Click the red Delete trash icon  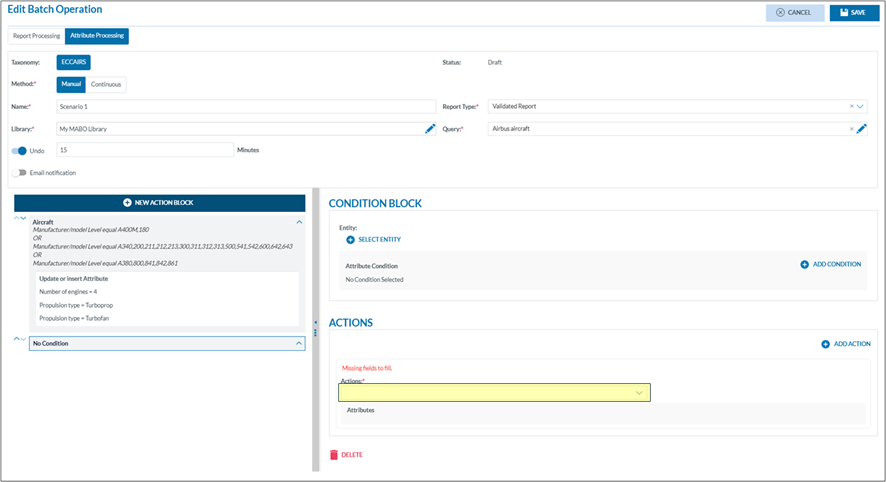334,455
